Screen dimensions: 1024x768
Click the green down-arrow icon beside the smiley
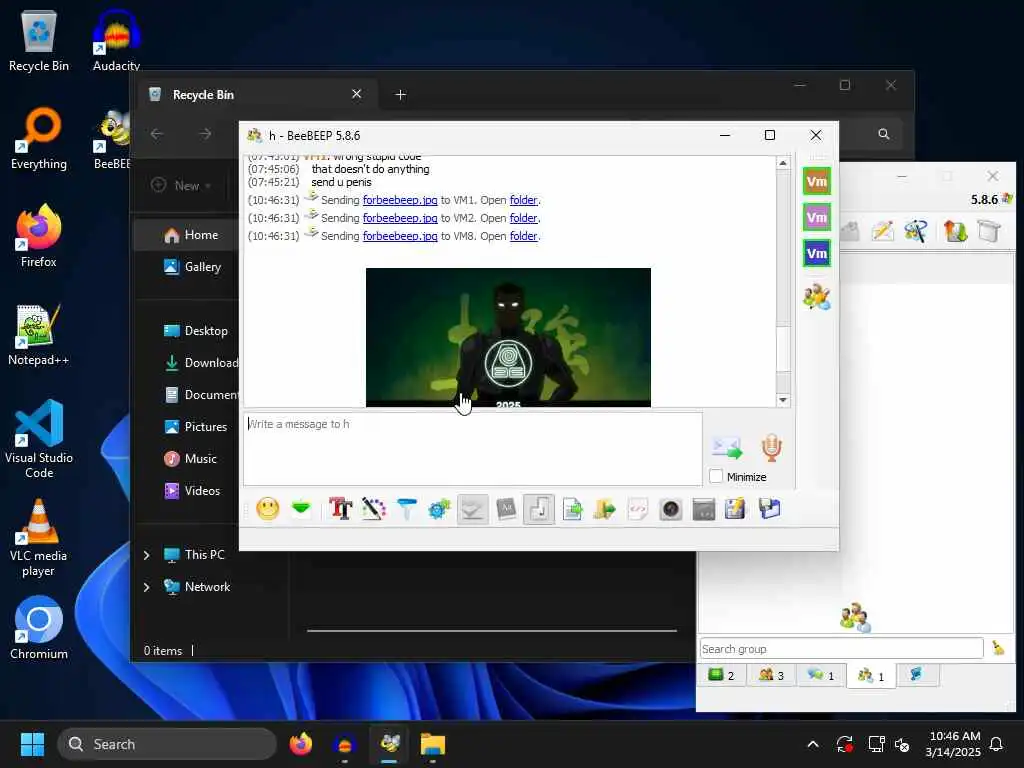click(301, 508)
